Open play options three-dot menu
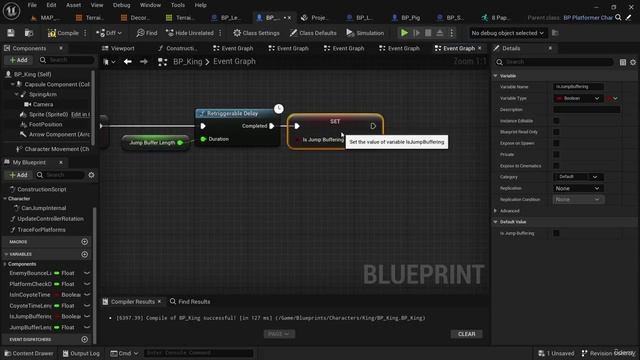This screenshot has height=360, width=640. click(x=451, y=33)
